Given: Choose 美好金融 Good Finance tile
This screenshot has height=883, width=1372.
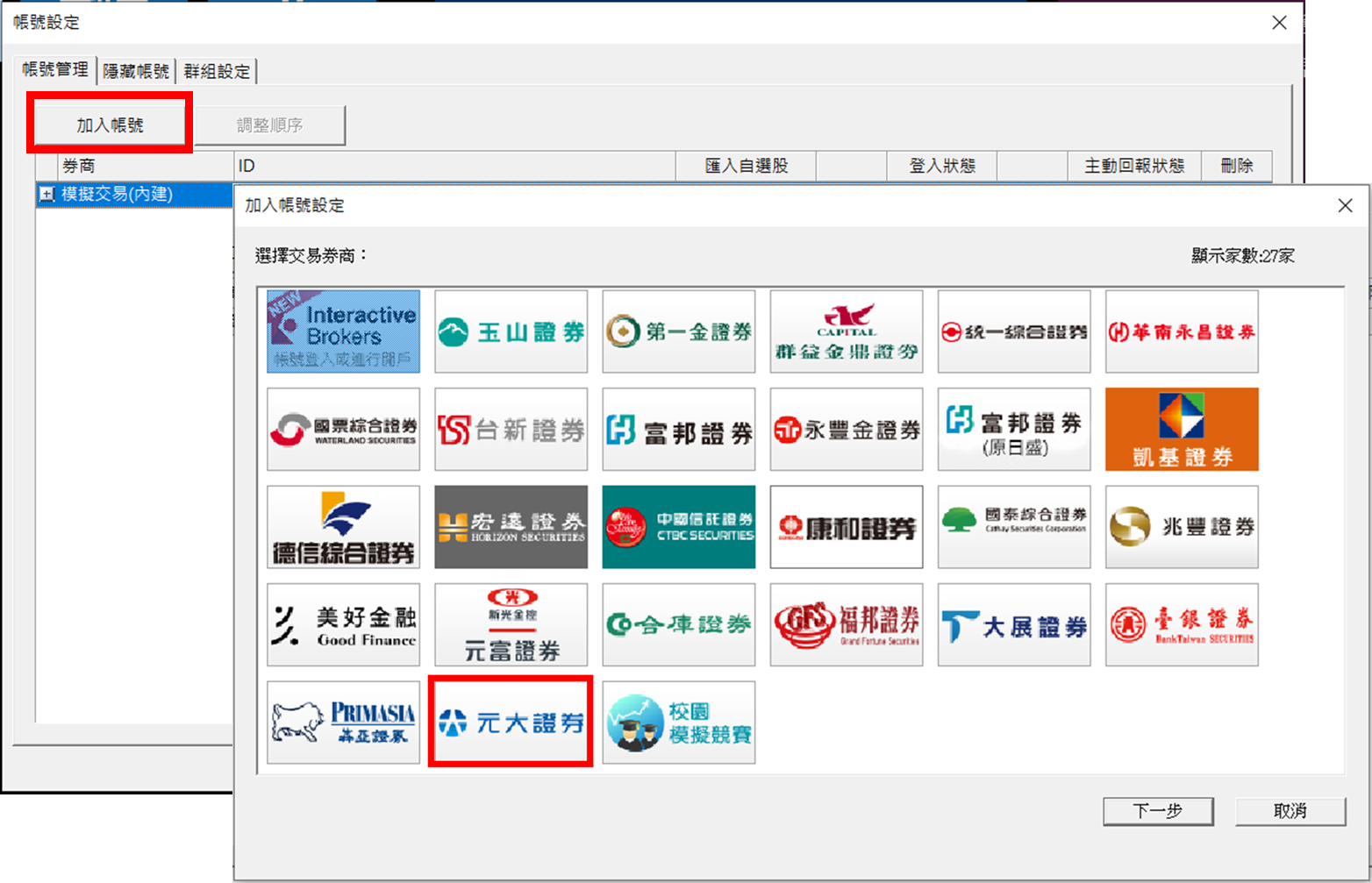Looking at the screenshot, I should point(343,625).
